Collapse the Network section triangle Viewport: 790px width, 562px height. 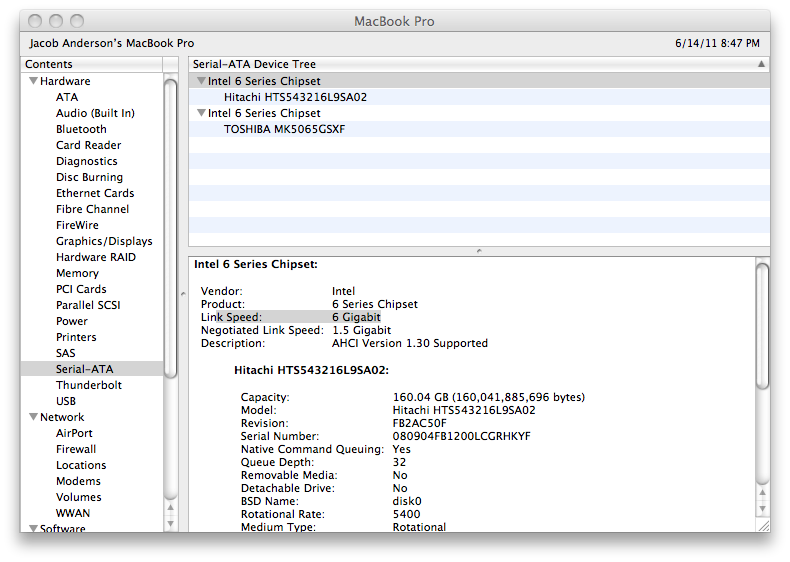coord(33,417)
